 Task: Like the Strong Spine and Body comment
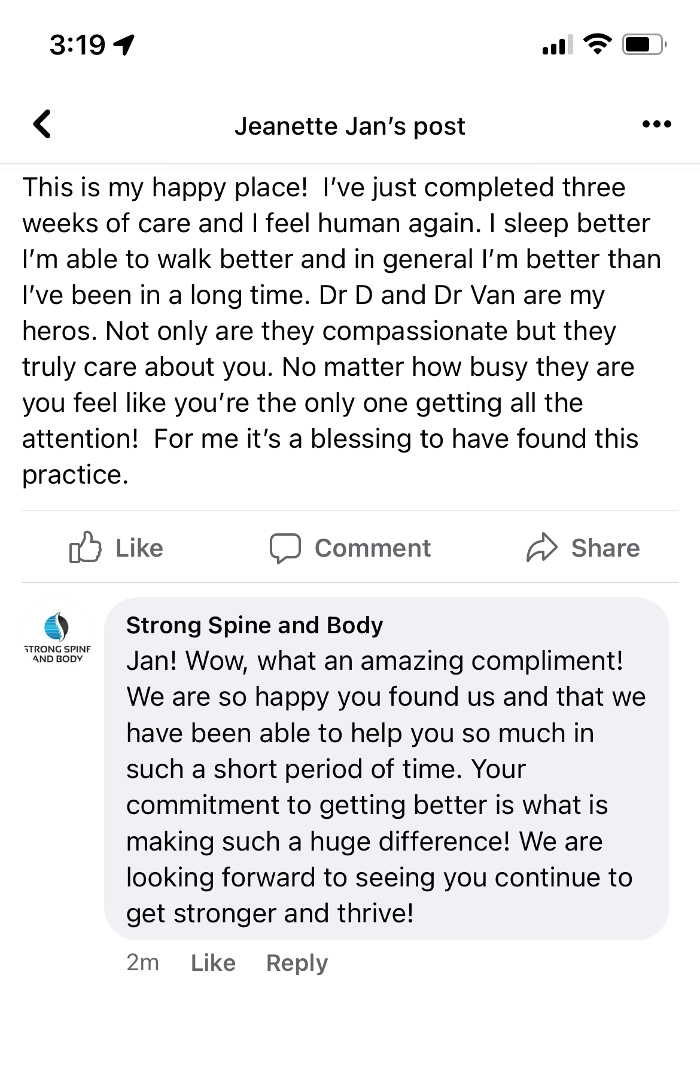click(x=213, y=963)
